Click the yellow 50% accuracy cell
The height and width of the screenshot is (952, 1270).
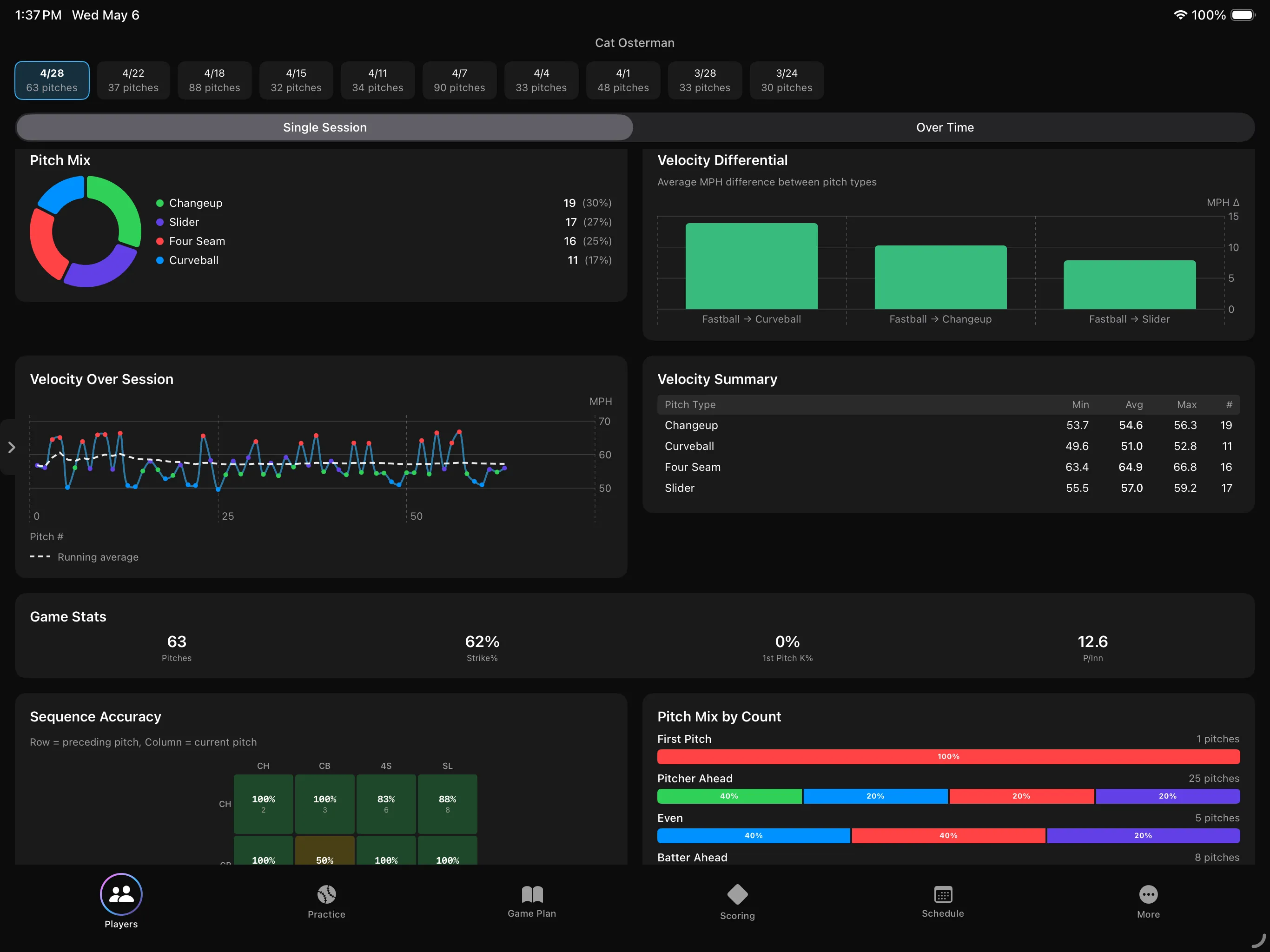click(x=325, y=851)
